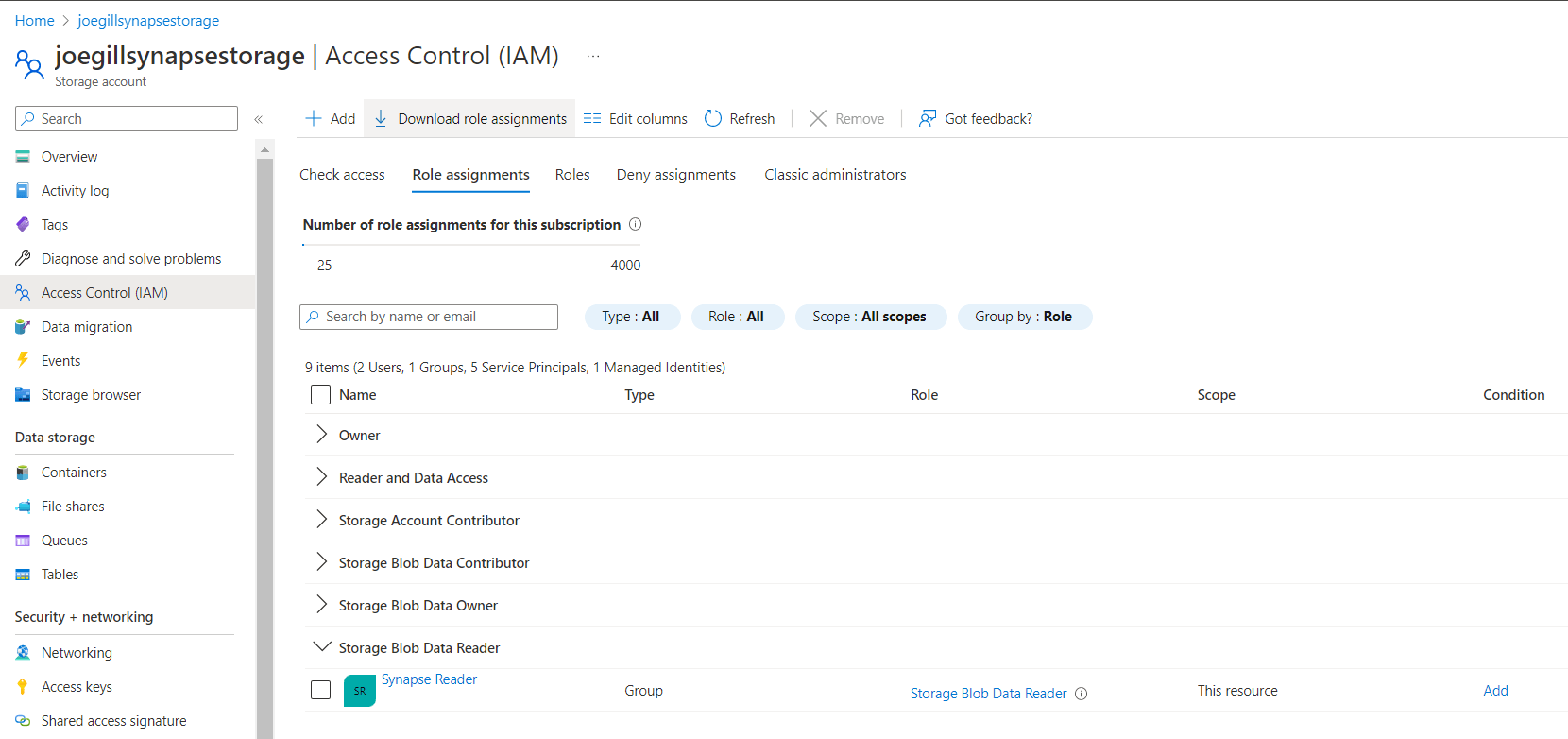1568x739 pixels.
Task: Click the Search by name or email field
Action: (429, 317)
